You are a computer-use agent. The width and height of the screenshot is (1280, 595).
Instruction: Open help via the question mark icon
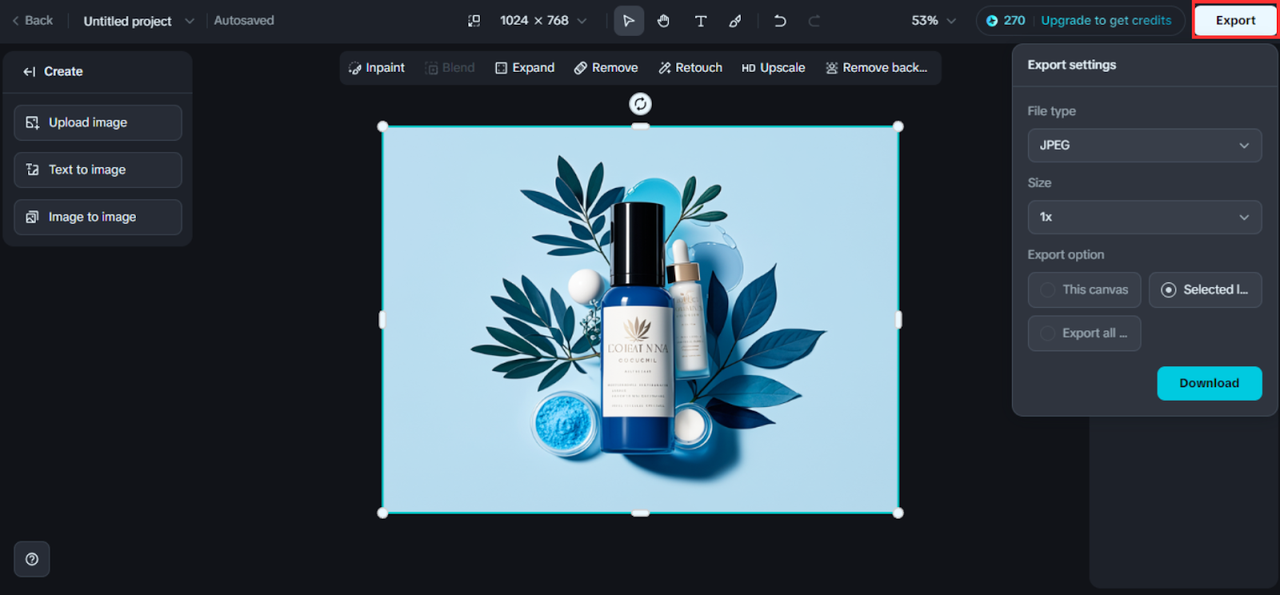click(32, 559)
